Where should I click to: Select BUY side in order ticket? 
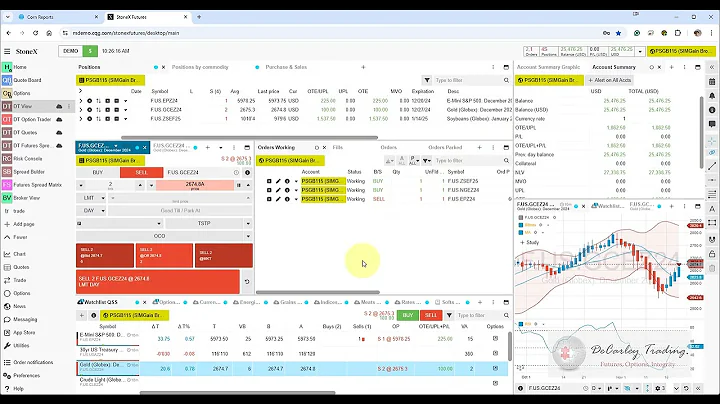pos(98,173)
